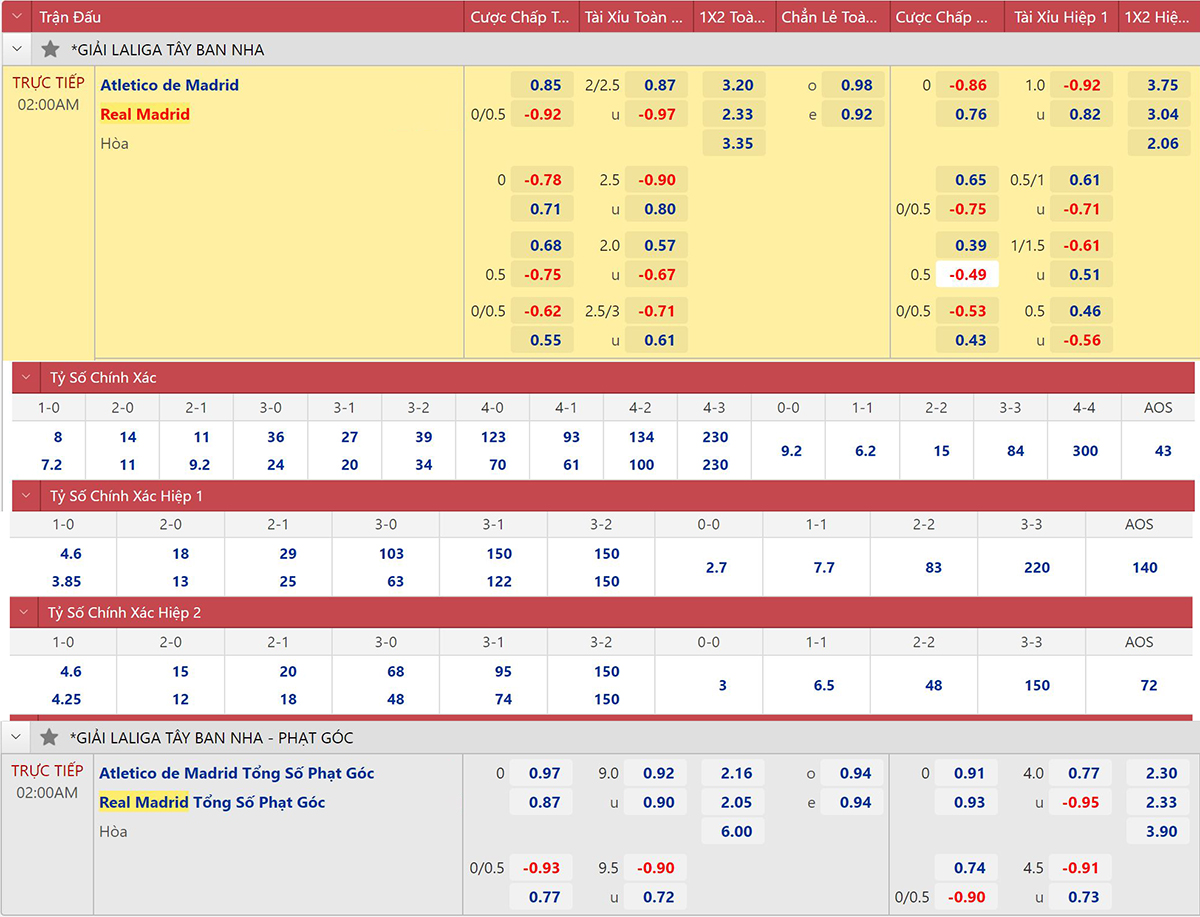The width and height of the screenshot is (1200, 917).
Task: Collapse the LaLiga Phạt Góc section chevron
Action: 16,737
